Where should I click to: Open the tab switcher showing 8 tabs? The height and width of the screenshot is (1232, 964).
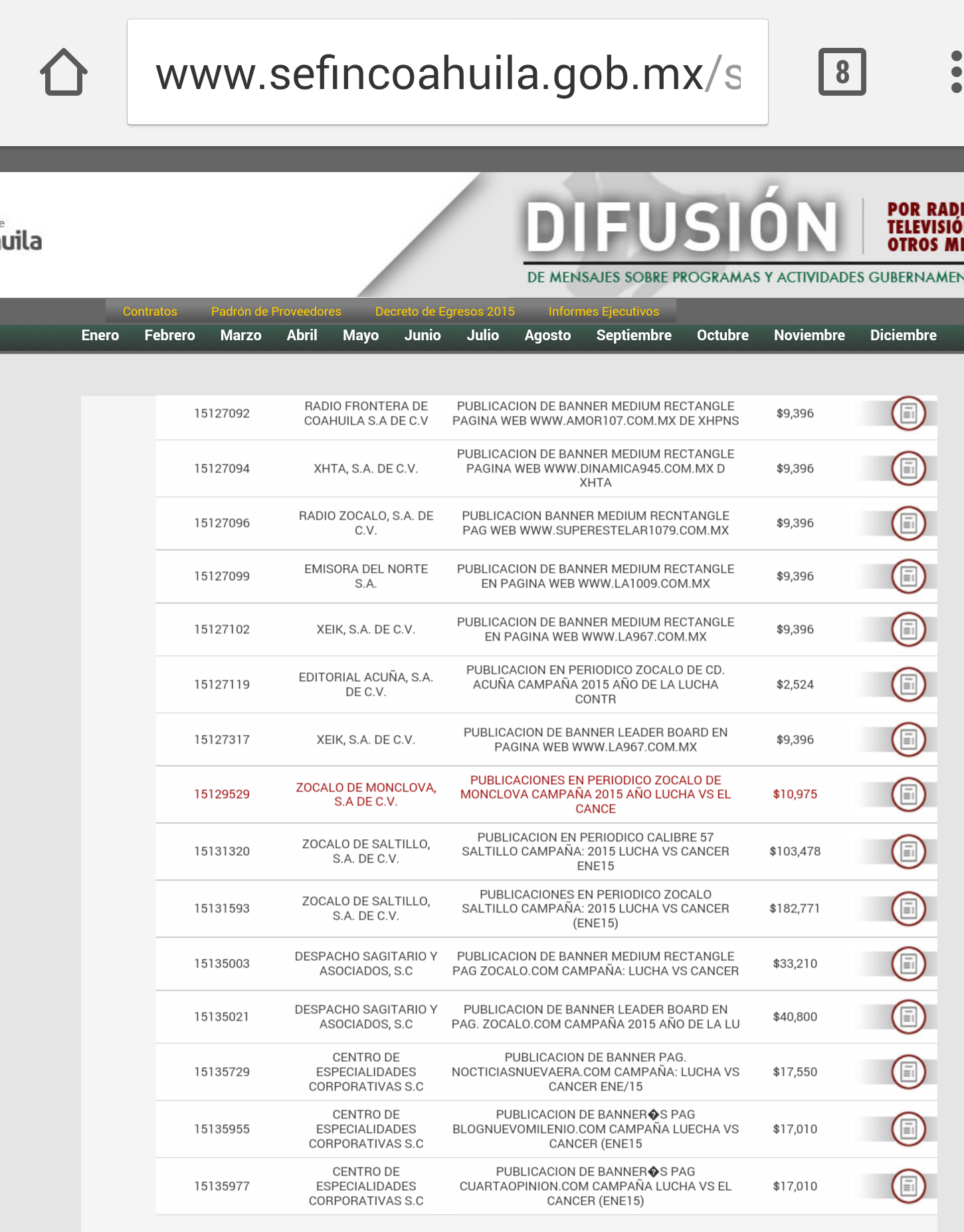coord(842,72)
